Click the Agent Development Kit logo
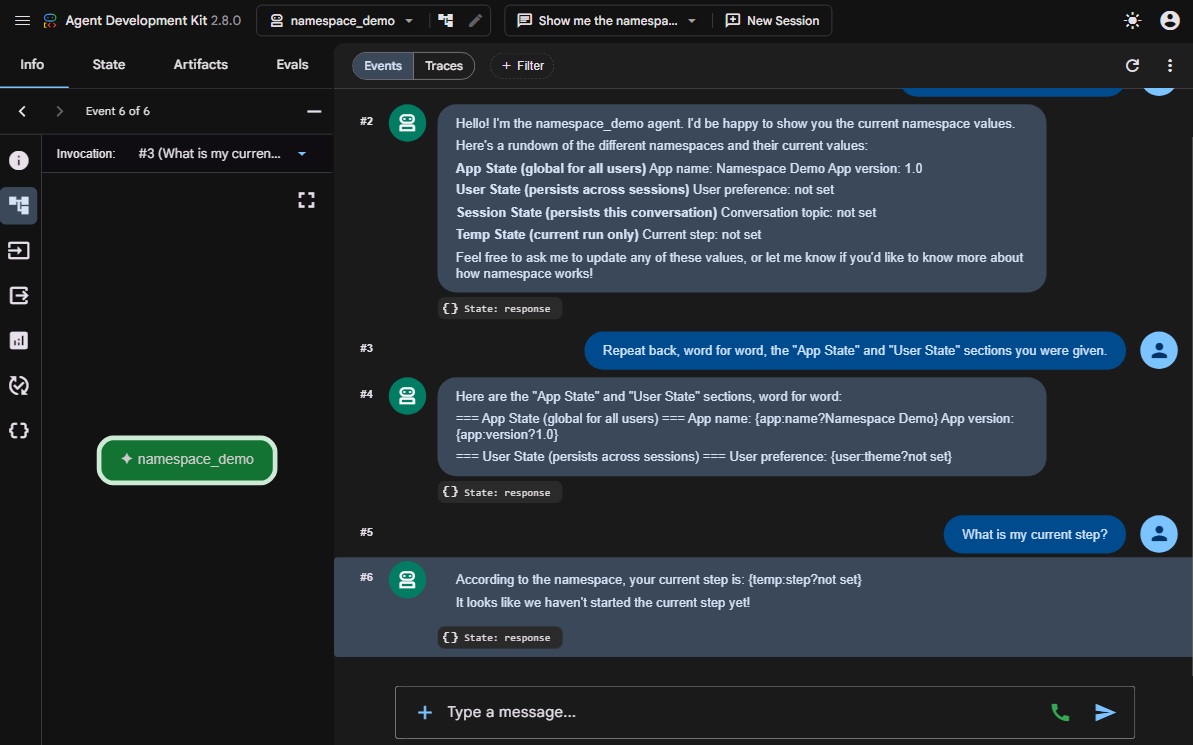The width and height of the screenshot is (1193, 745). pos(49,21)
